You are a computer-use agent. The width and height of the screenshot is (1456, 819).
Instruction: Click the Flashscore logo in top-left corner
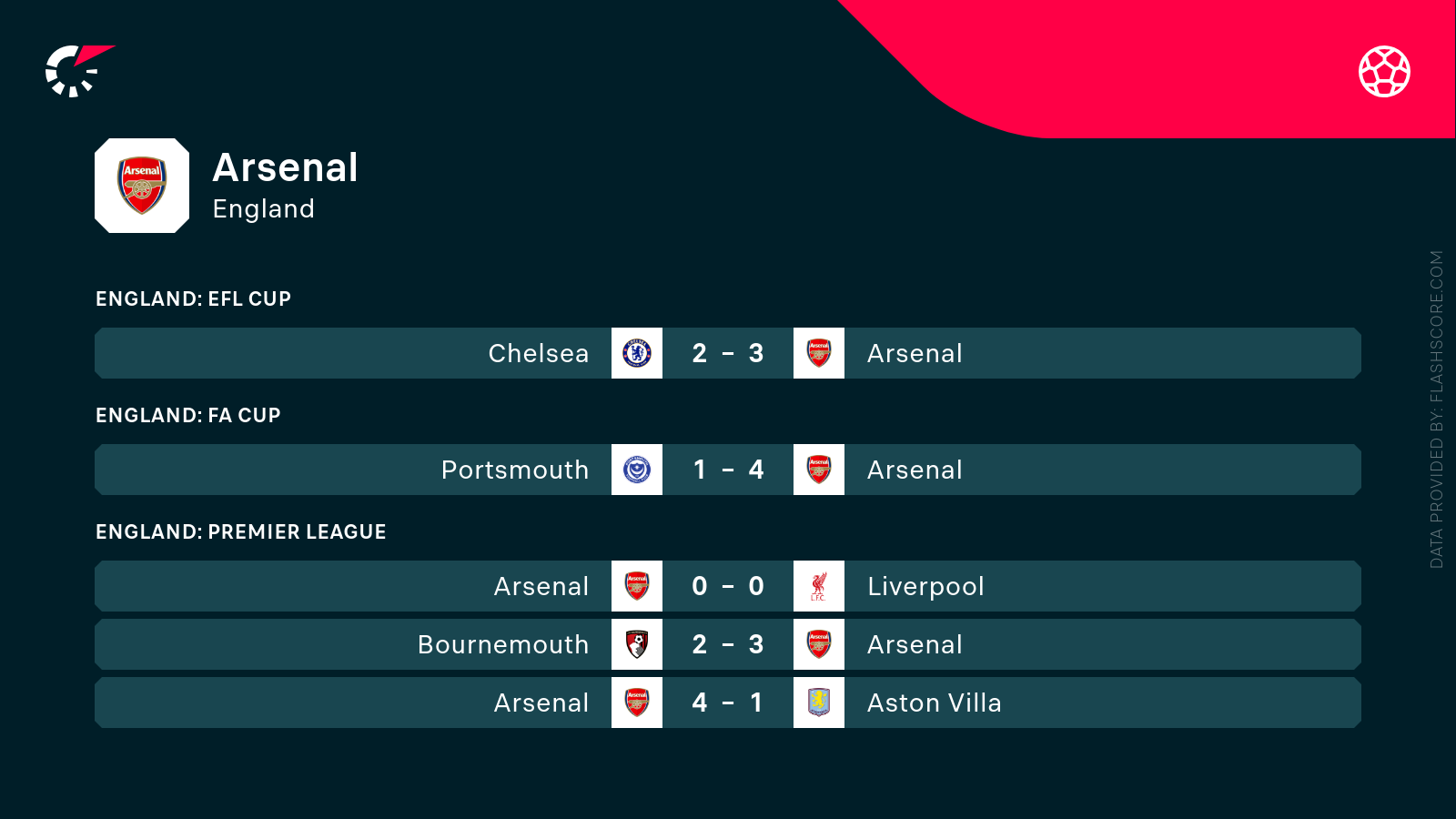coord(78,71)
